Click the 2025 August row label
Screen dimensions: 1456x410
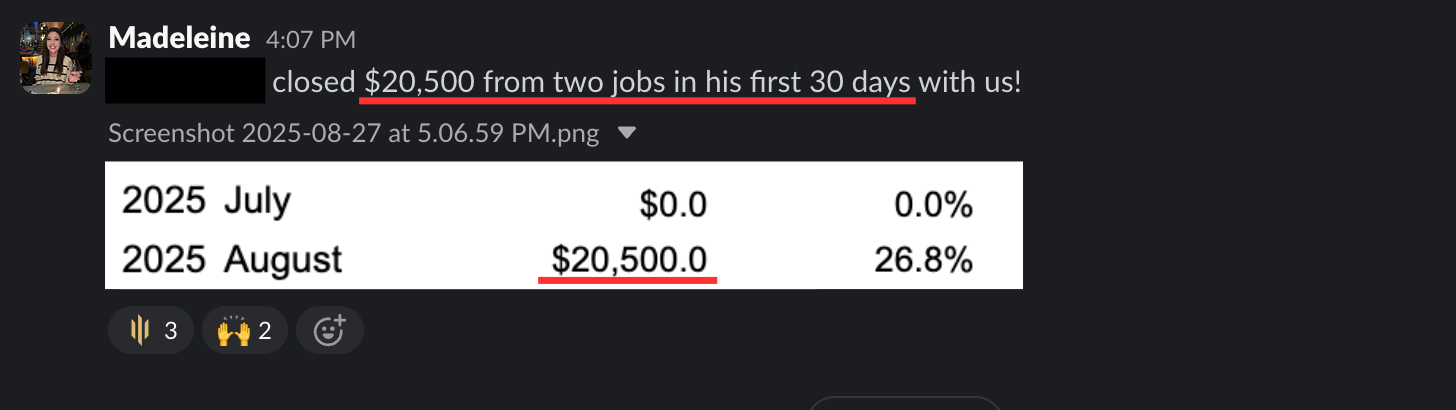(x=232, y=261)
